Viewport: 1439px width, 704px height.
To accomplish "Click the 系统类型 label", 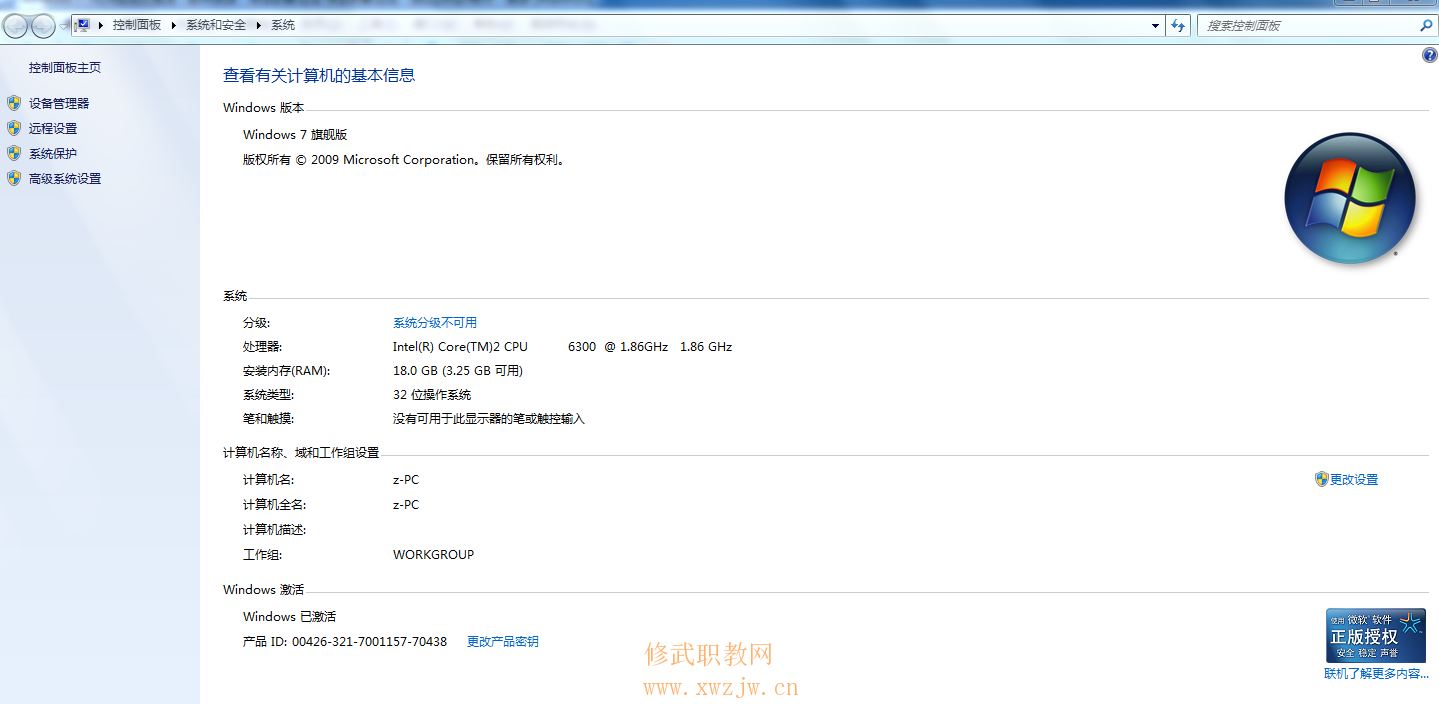I will pos(268,395).
